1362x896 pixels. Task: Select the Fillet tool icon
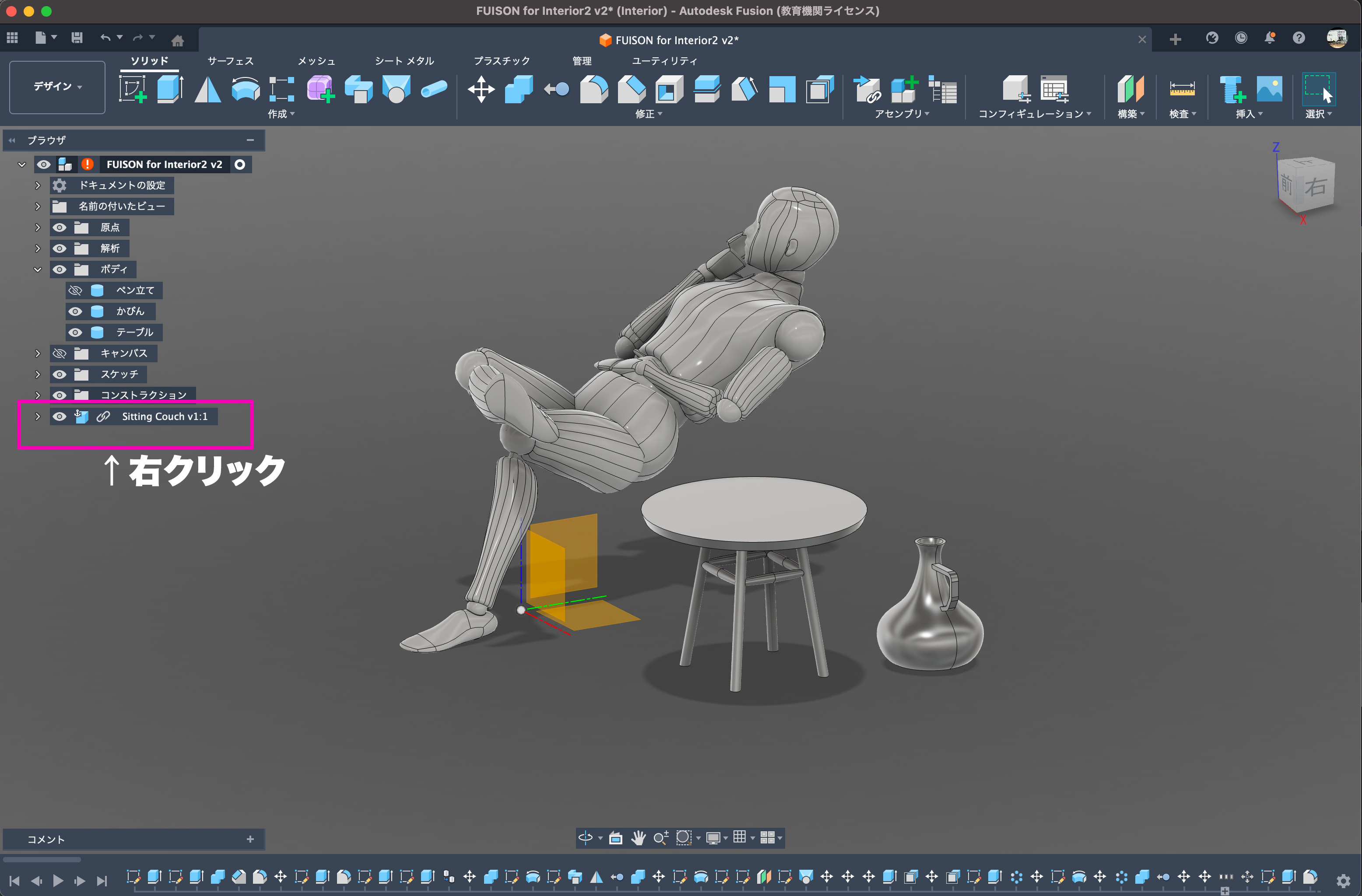[x=594, y=89]
